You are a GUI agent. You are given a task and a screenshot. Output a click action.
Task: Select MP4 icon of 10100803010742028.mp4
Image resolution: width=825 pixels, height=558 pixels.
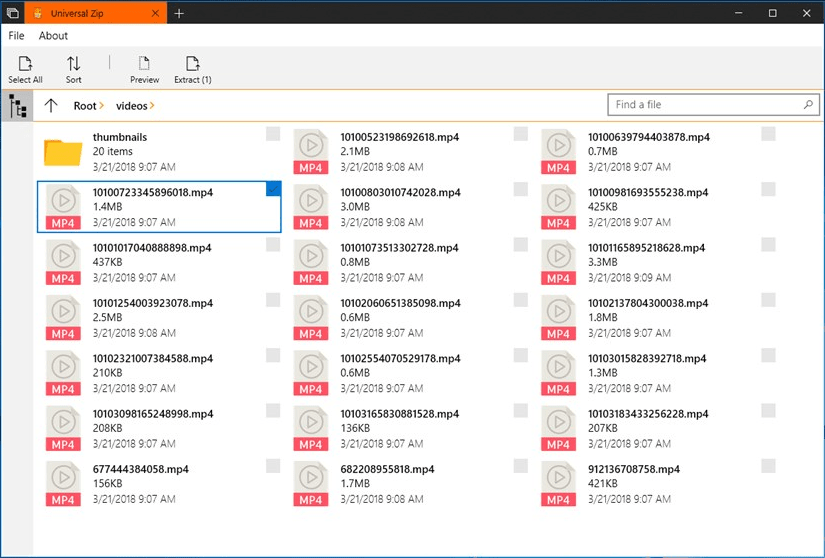pyautogui.click(x=310, y=207)
